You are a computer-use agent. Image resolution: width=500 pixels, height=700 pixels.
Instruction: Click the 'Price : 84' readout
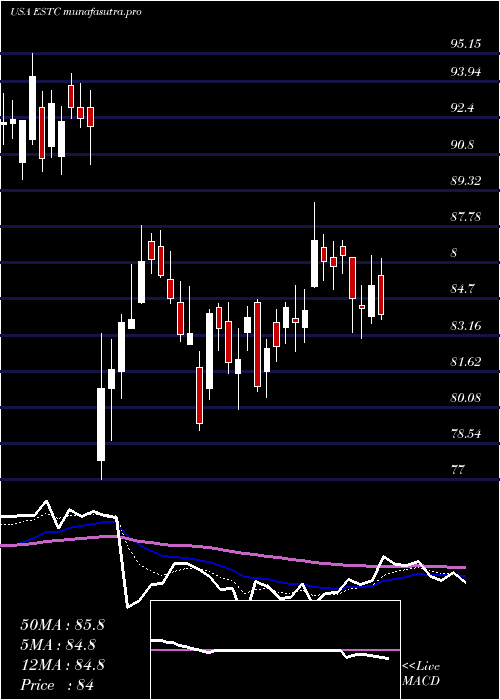[x=57, y=685]
